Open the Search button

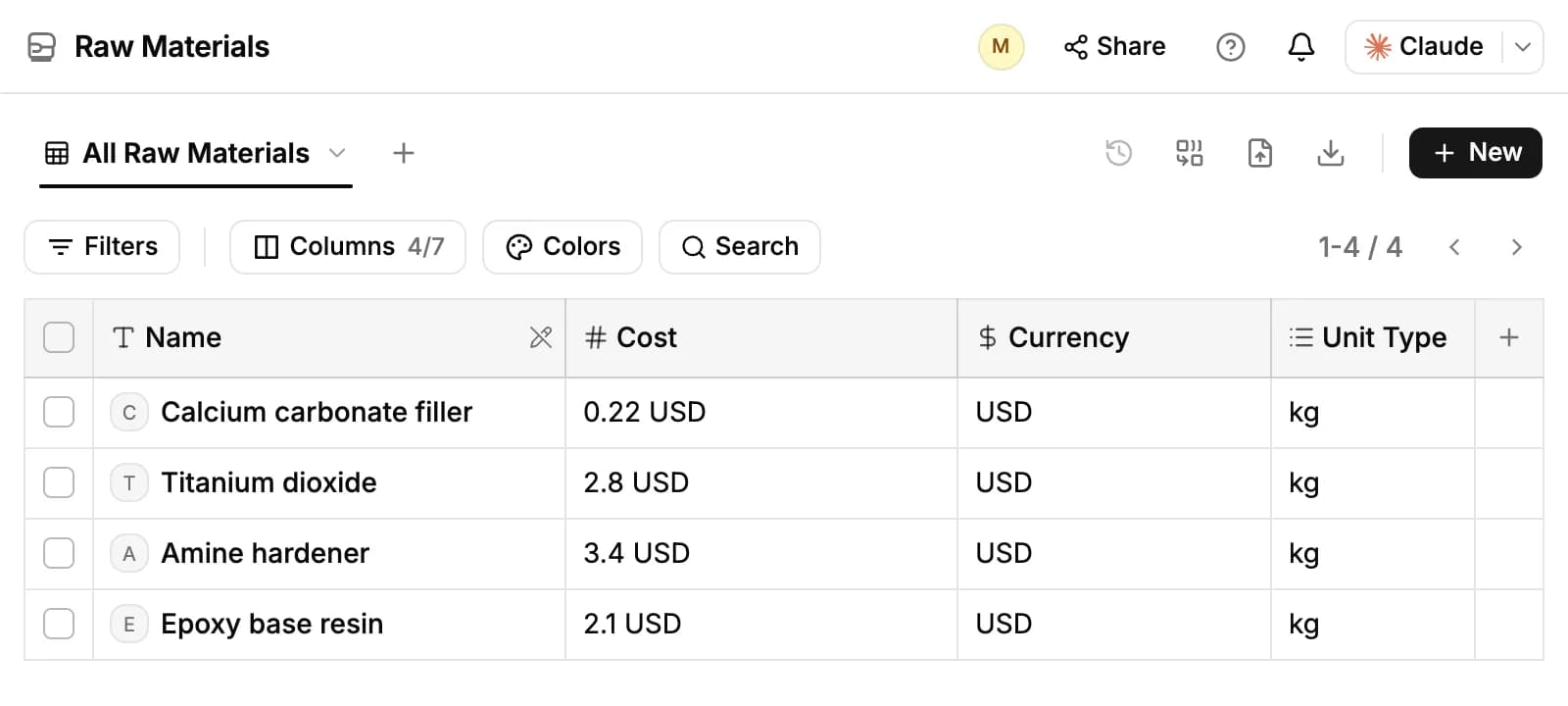(x=740, y=247)
